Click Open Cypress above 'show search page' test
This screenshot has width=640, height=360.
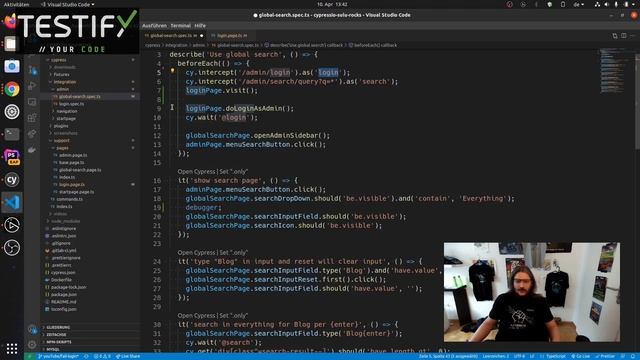196,172
